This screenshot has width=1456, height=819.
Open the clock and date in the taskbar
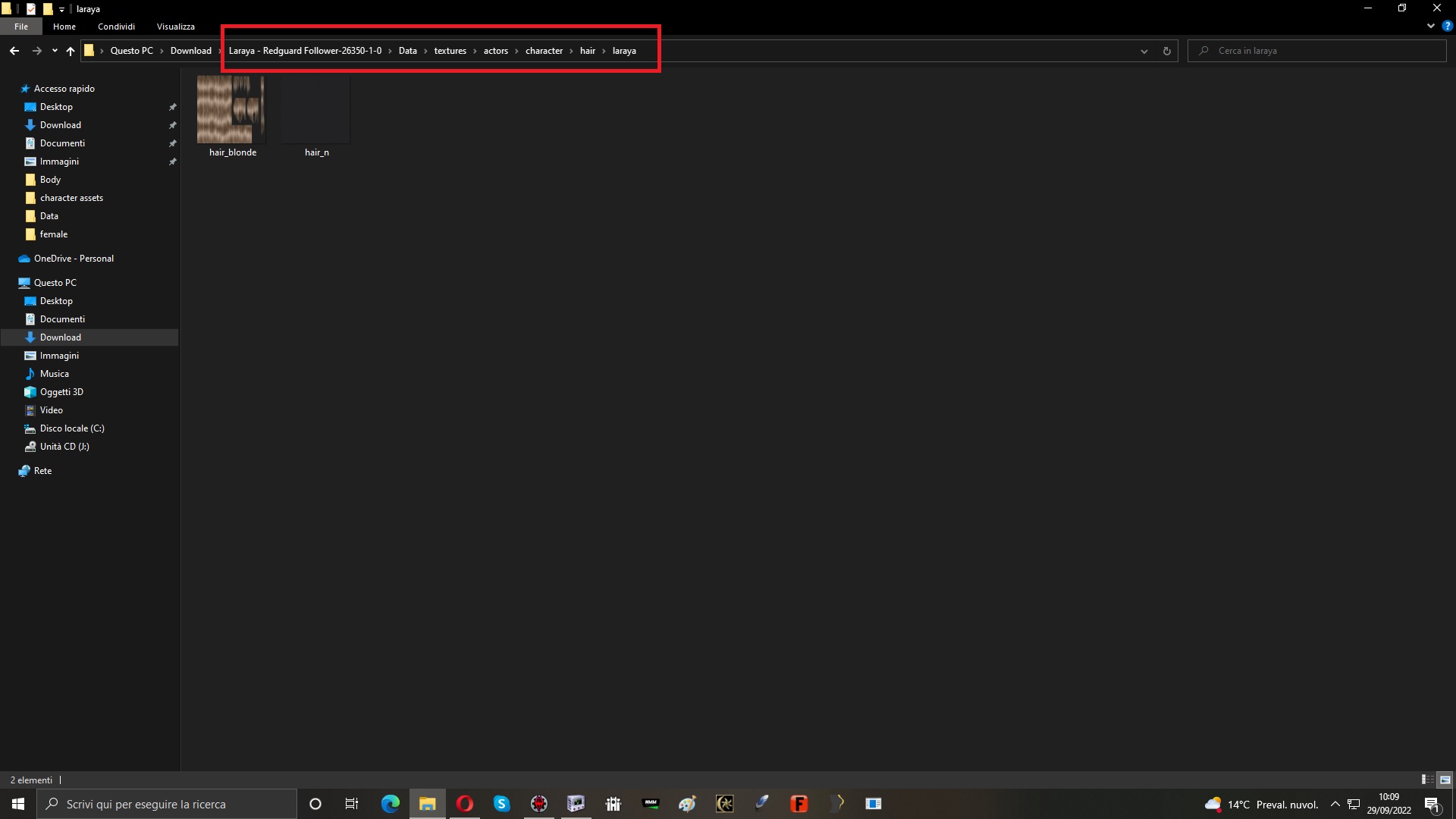[x=1389, y=804]
